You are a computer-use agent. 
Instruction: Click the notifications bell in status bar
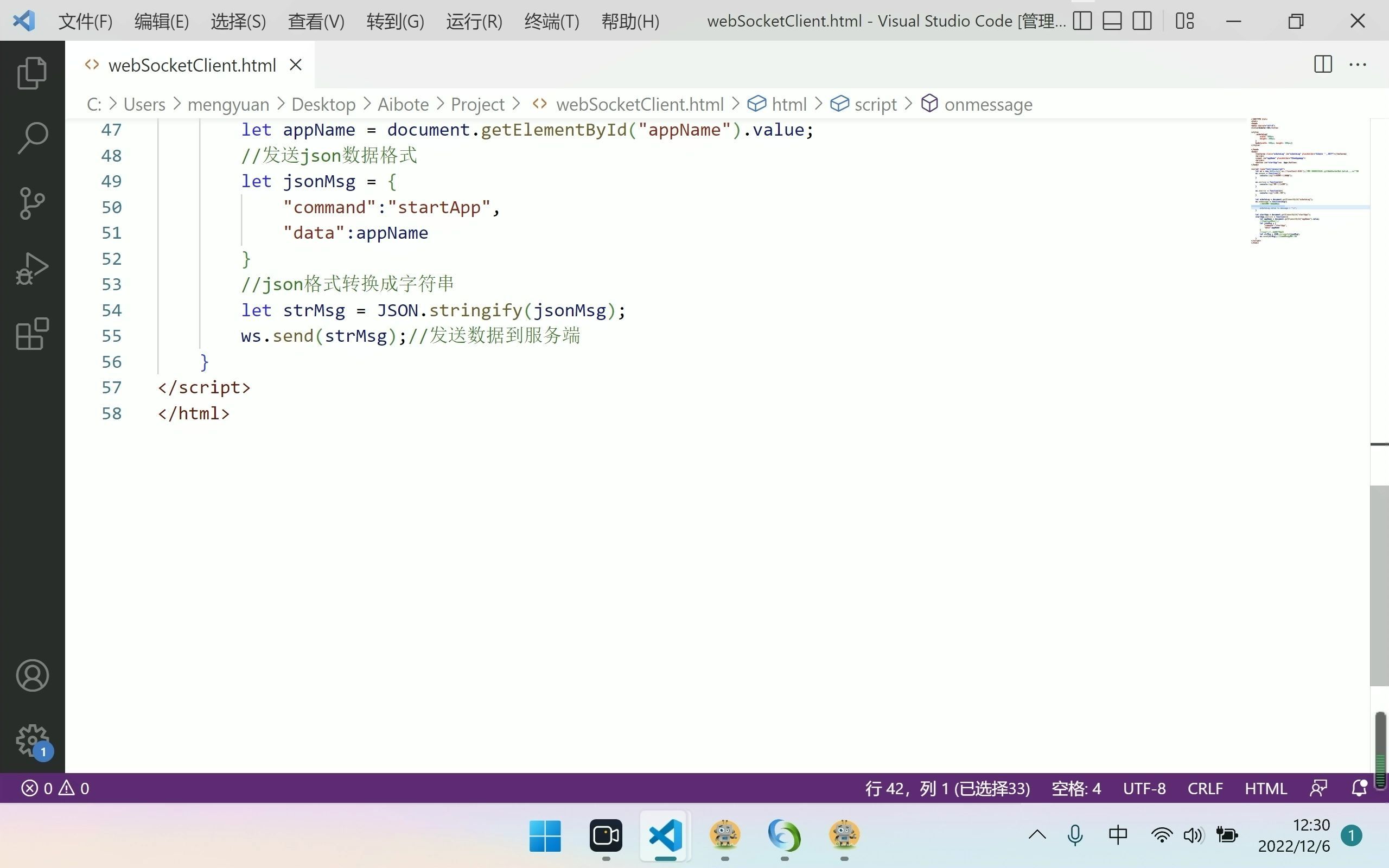click(1358, 788)
